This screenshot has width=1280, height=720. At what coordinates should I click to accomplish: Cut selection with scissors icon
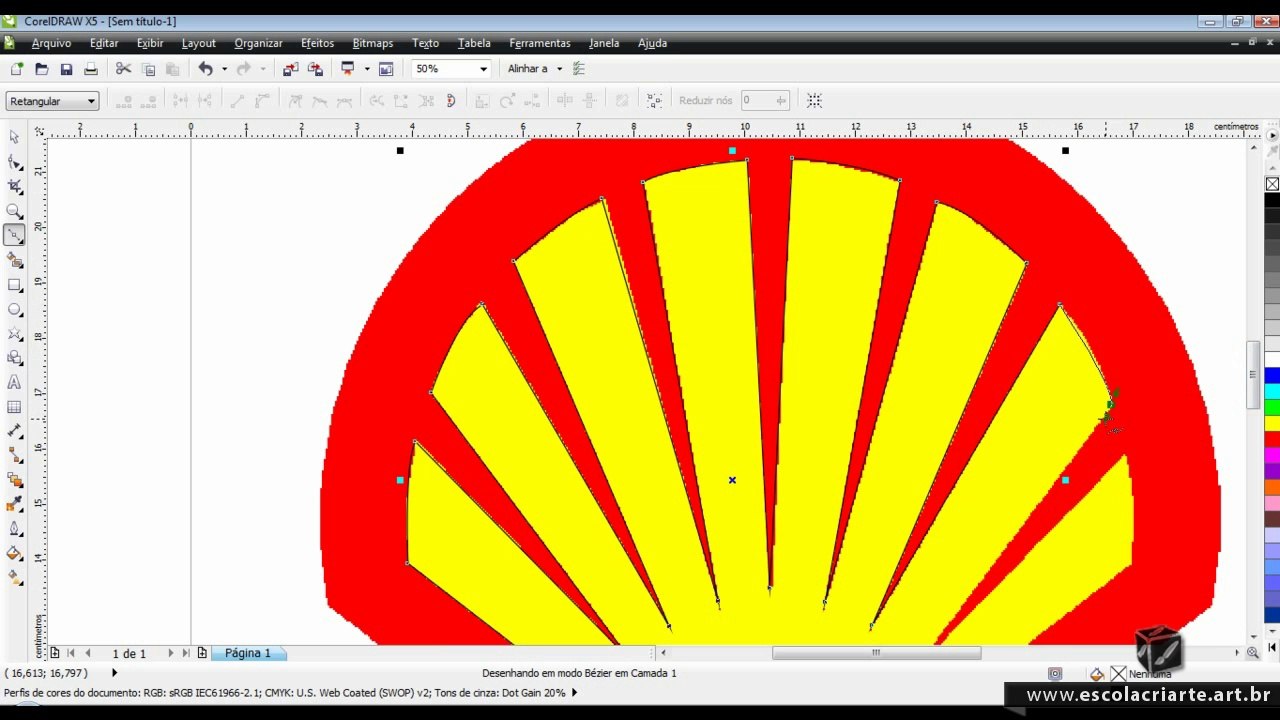(123, 69)
